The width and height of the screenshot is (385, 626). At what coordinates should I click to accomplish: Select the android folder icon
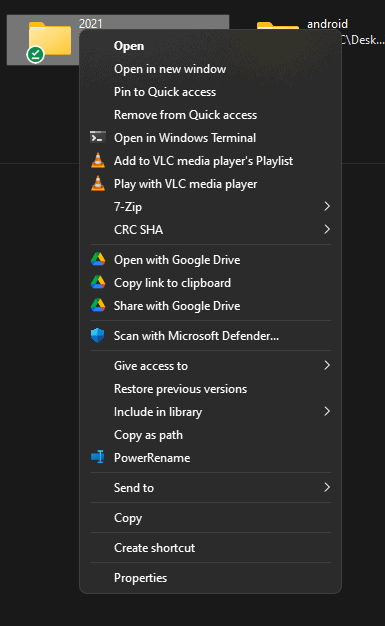click(x=278, y=26)
